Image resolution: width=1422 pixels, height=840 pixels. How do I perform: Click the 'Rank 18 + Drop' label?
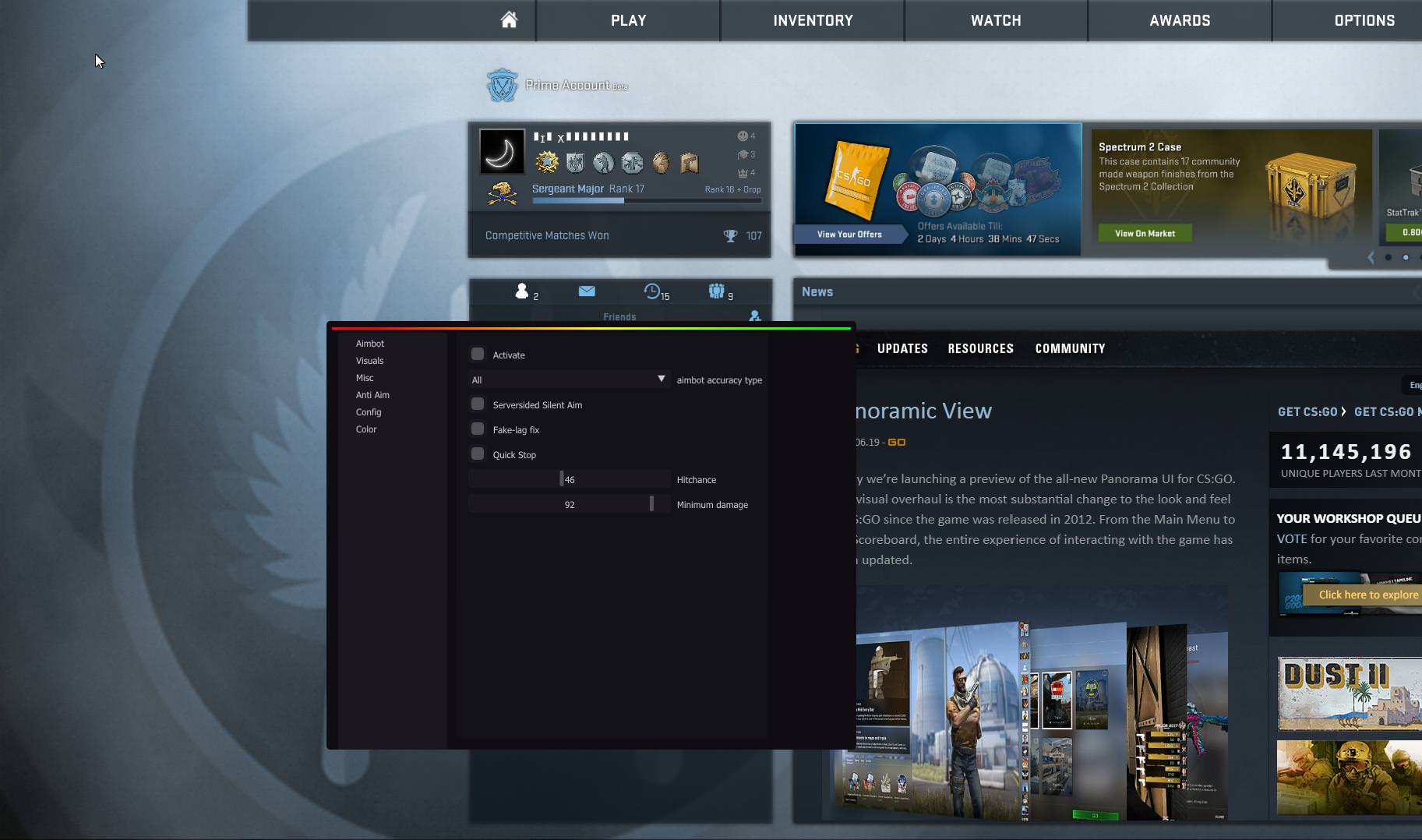point(732,189)
